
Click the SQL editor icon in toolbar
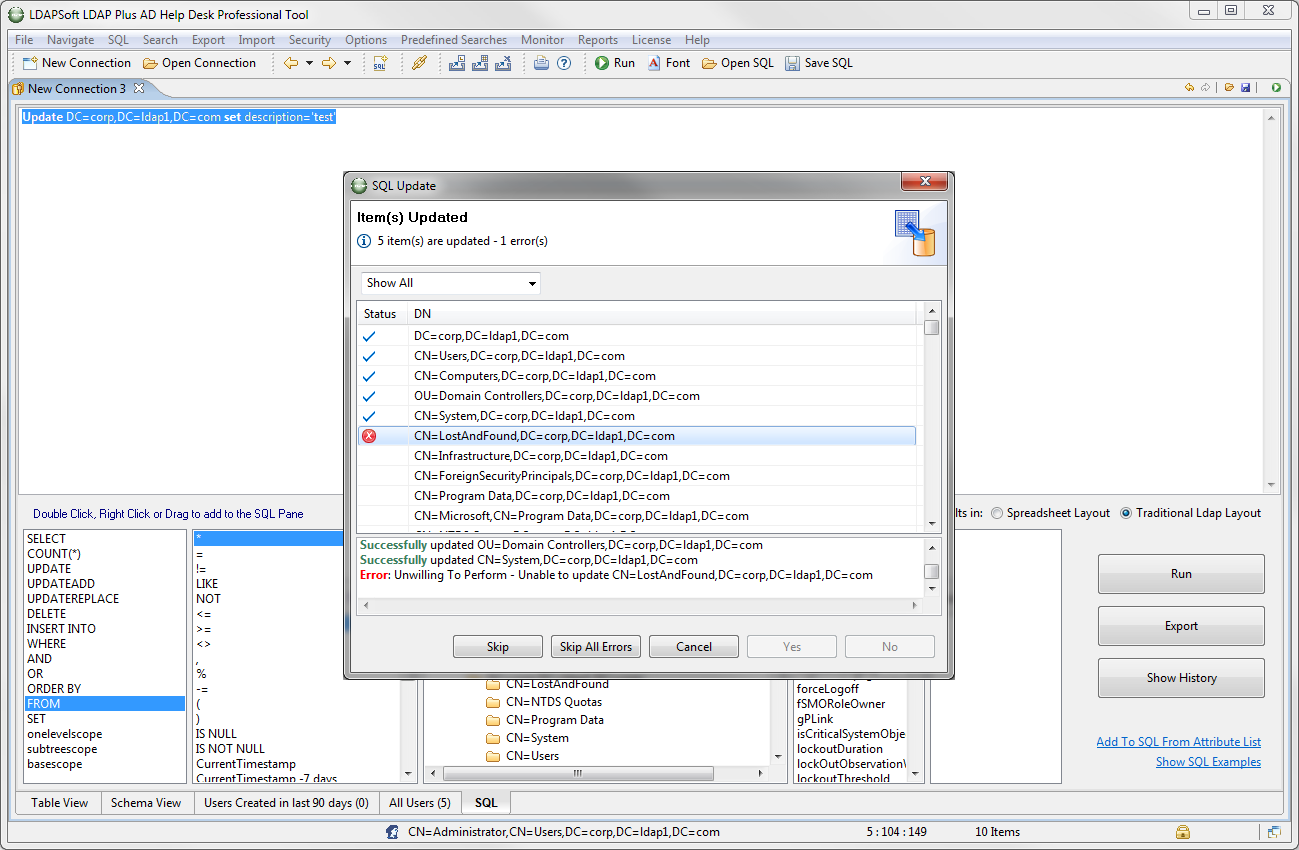click(x=380, y=63)
